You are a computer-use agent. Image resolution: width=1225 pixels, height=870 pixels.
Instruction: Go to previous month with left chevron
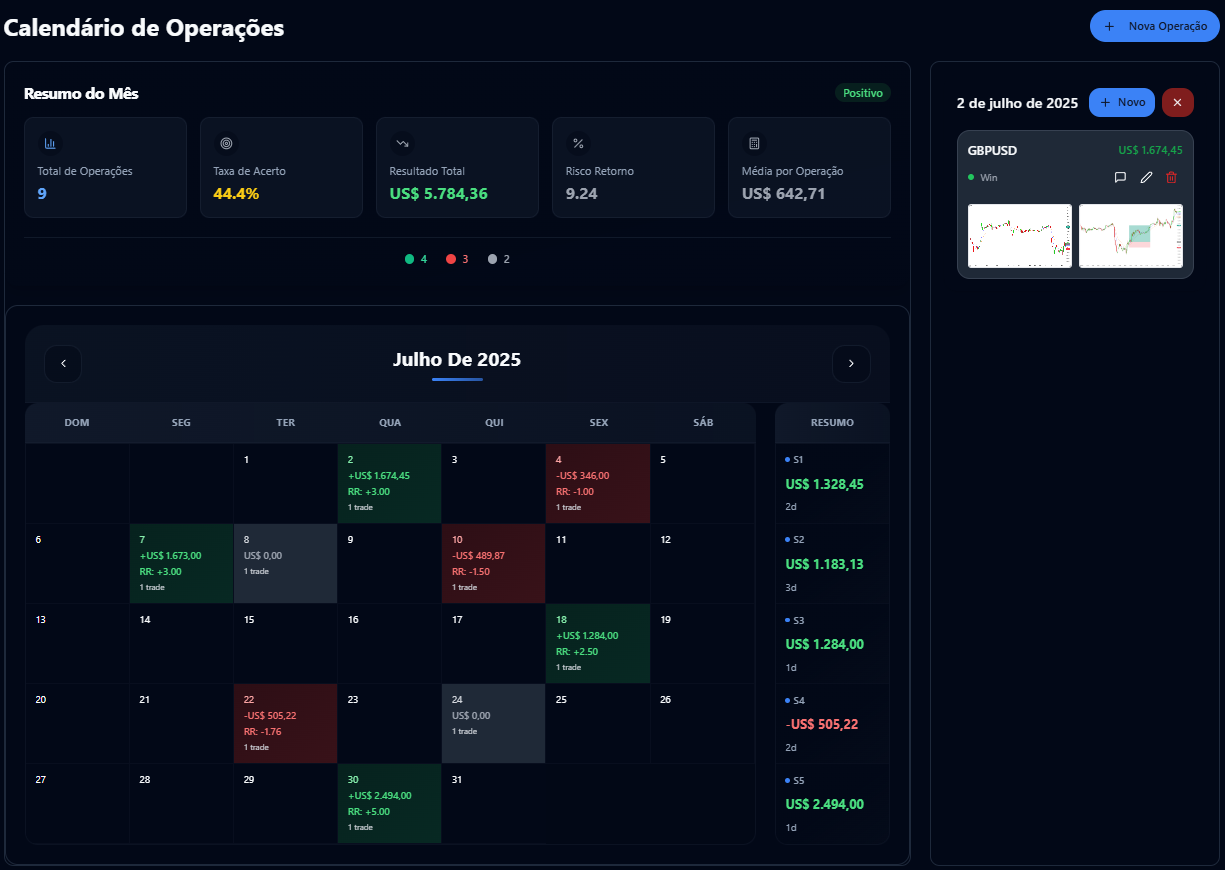(63, 364)
